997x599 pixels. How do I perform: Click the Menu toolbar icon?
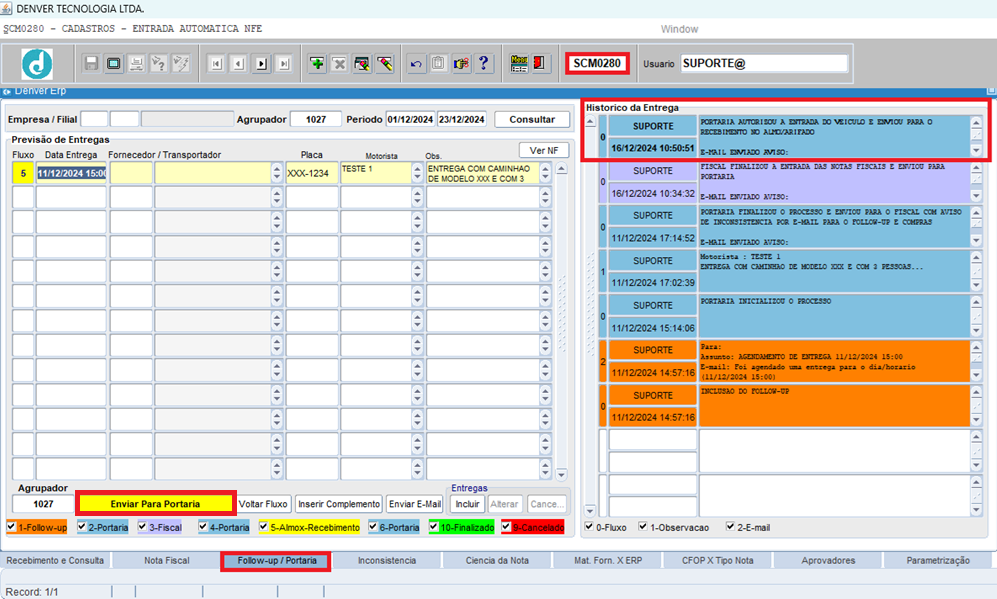point(519,64)
